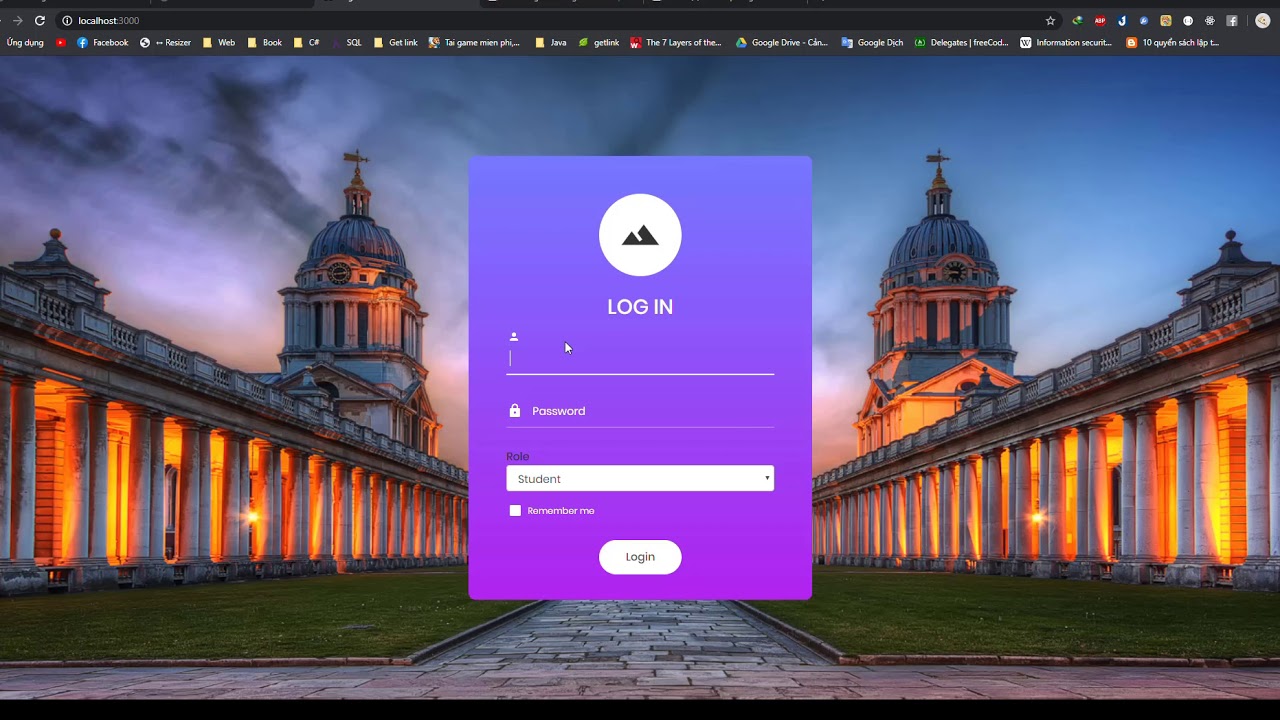
Task: Click the green-yellow extension icon after the star
Action: coord(1078,20)
